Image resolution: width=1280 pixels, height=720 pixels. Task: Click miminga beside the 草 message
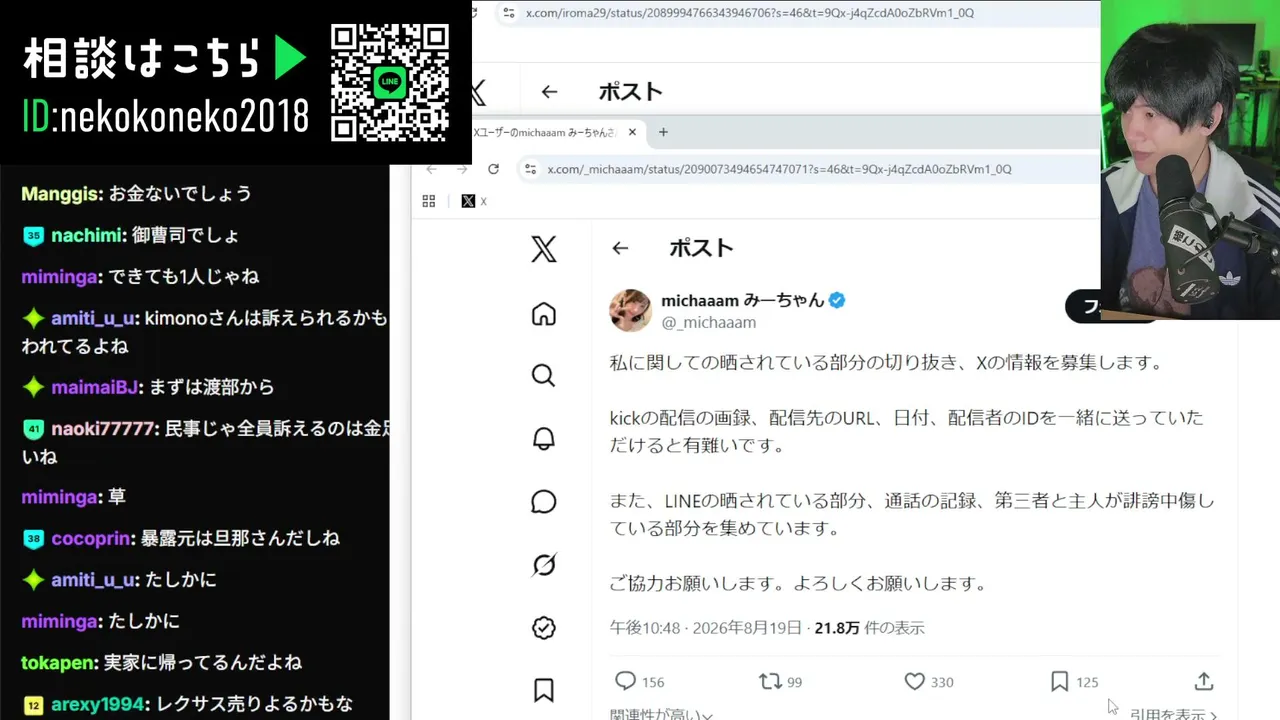60,497
